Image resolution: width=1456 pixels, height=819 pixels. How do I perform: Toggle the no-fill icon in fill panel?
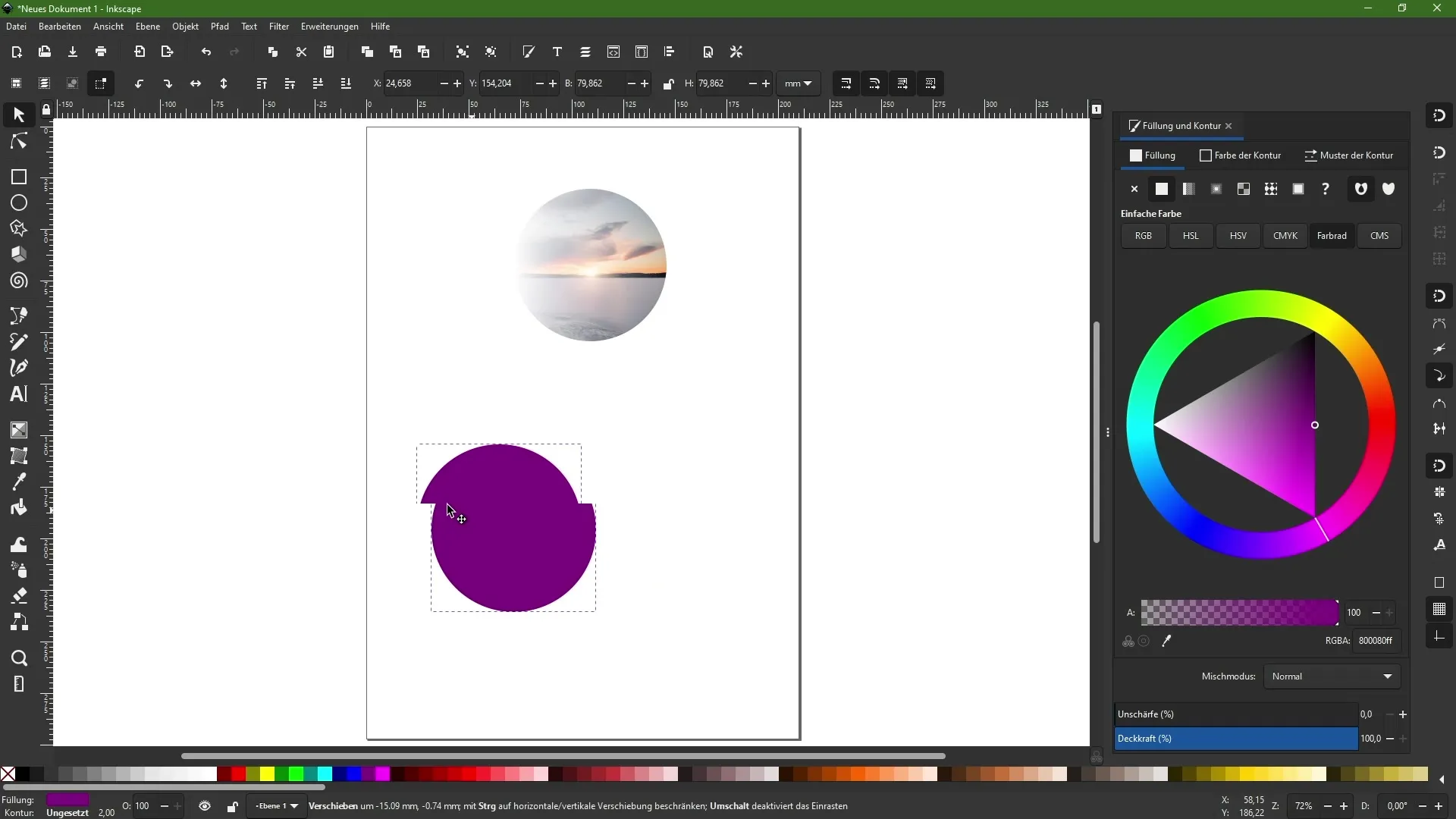pos(1135,189)
